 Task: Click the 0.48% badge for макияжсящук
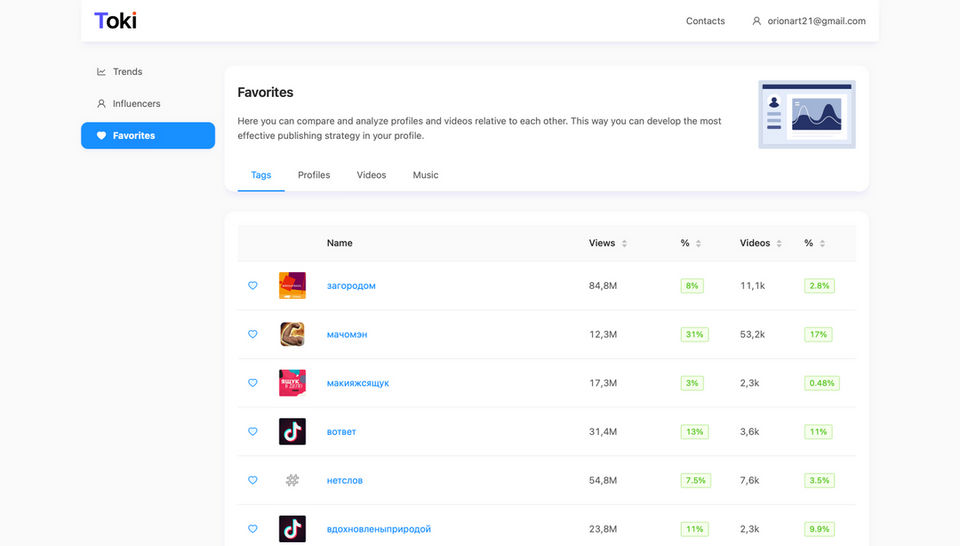(822, 383)
